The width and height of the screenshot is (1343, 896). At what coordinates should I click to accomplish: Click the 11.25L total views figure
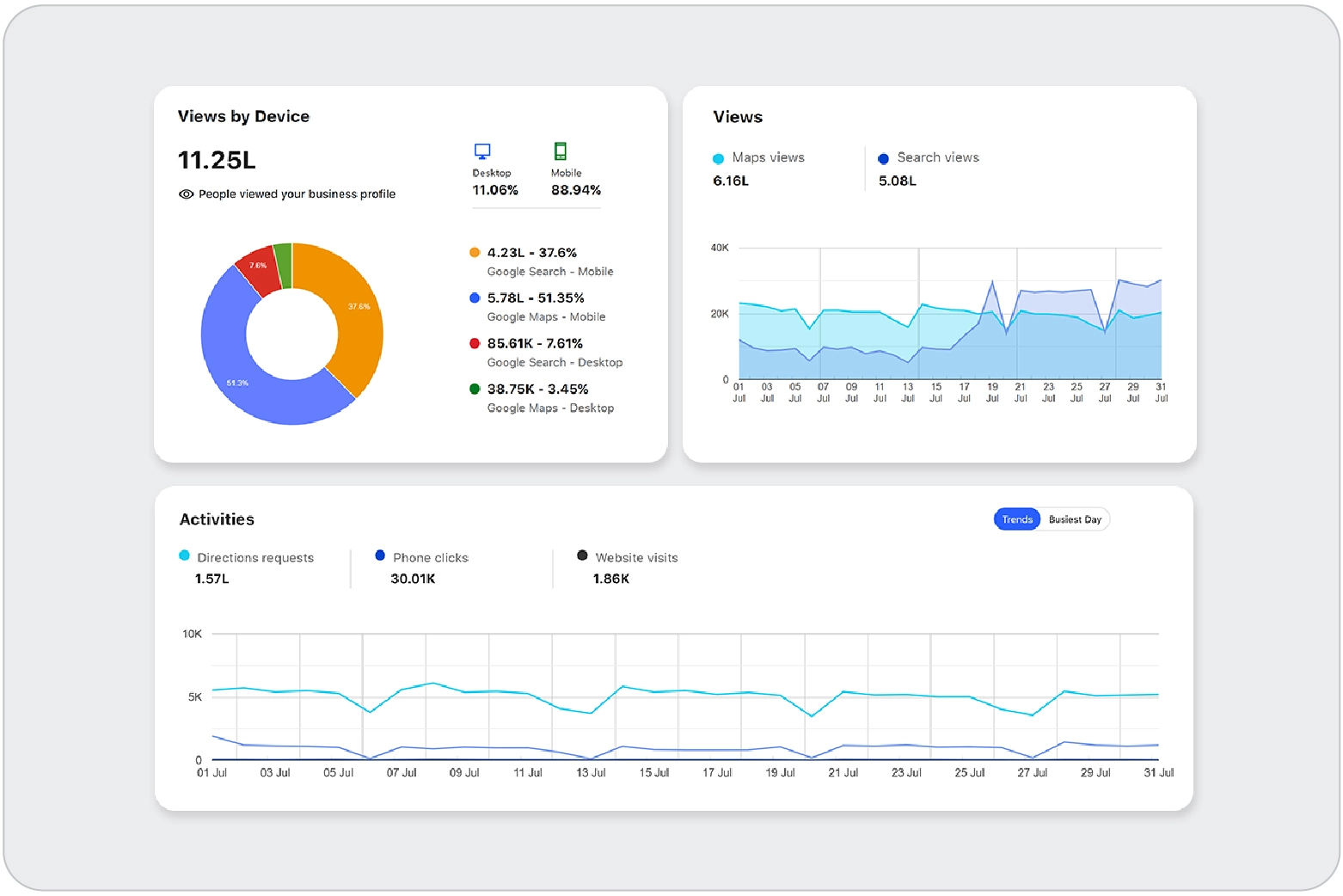click(x=217, y=160)
